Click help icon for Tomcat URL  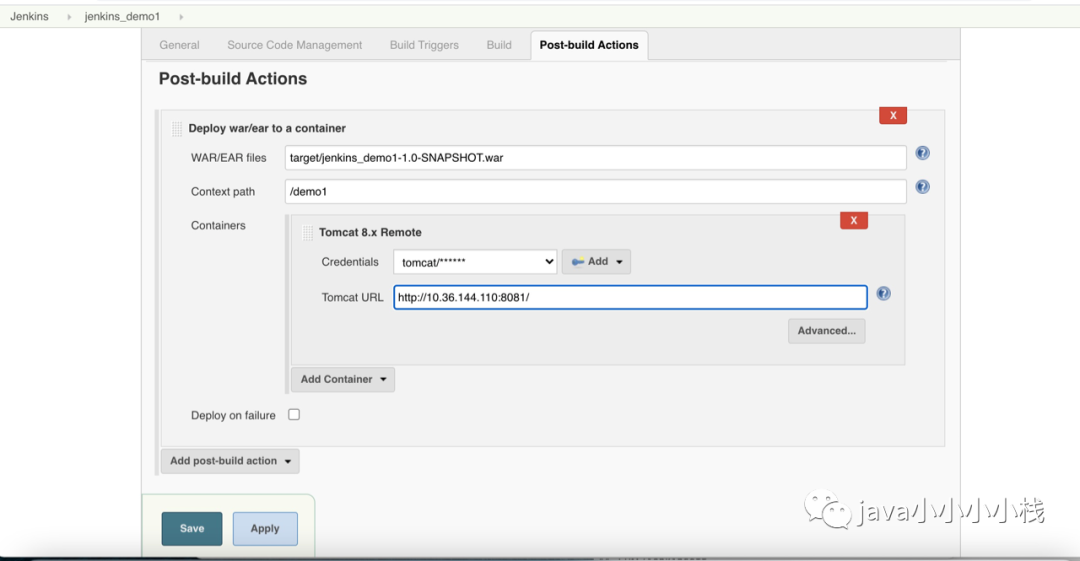coord(883,294)
